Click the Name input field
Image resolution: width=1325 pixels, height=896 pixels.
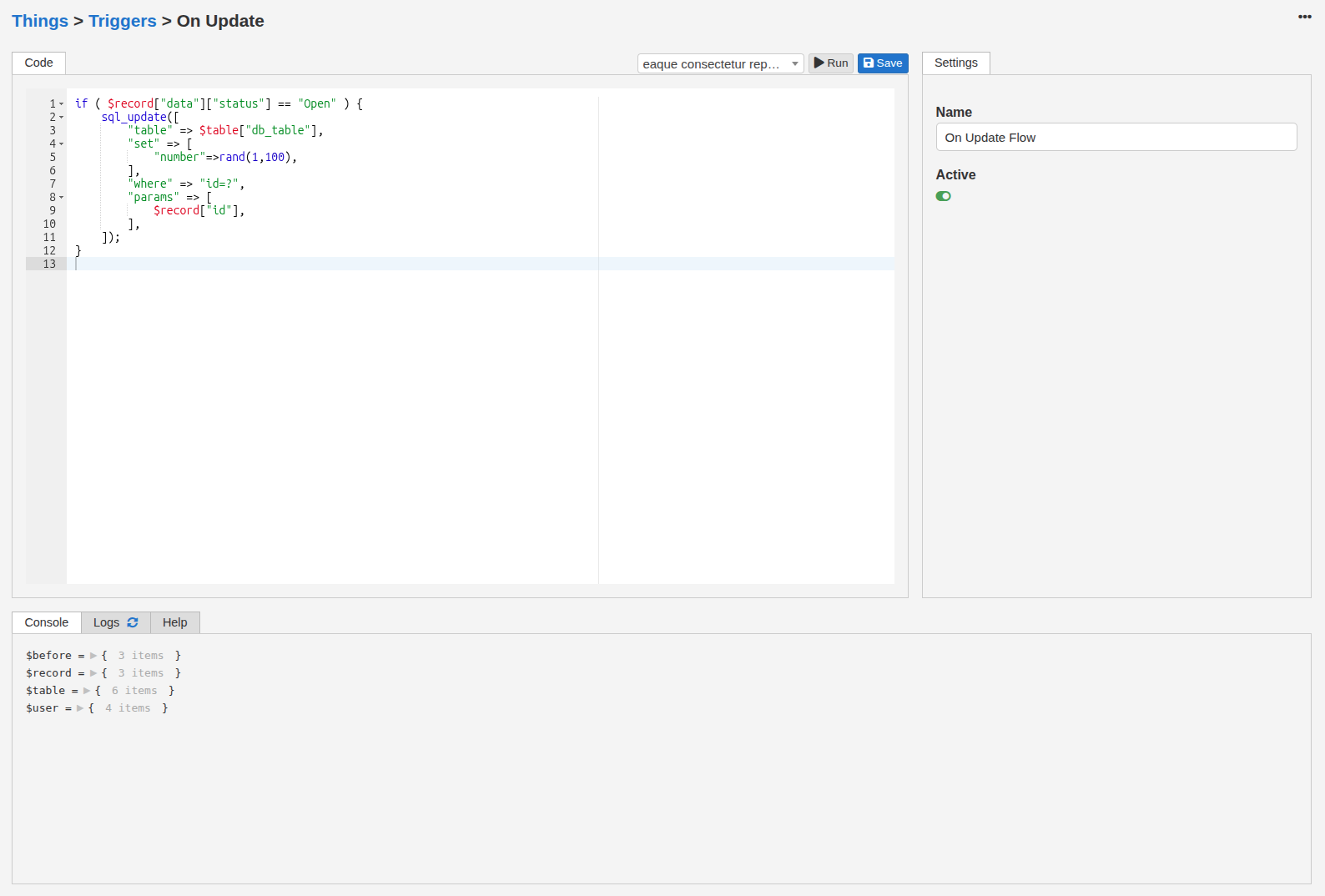(x=1116, y=138)
